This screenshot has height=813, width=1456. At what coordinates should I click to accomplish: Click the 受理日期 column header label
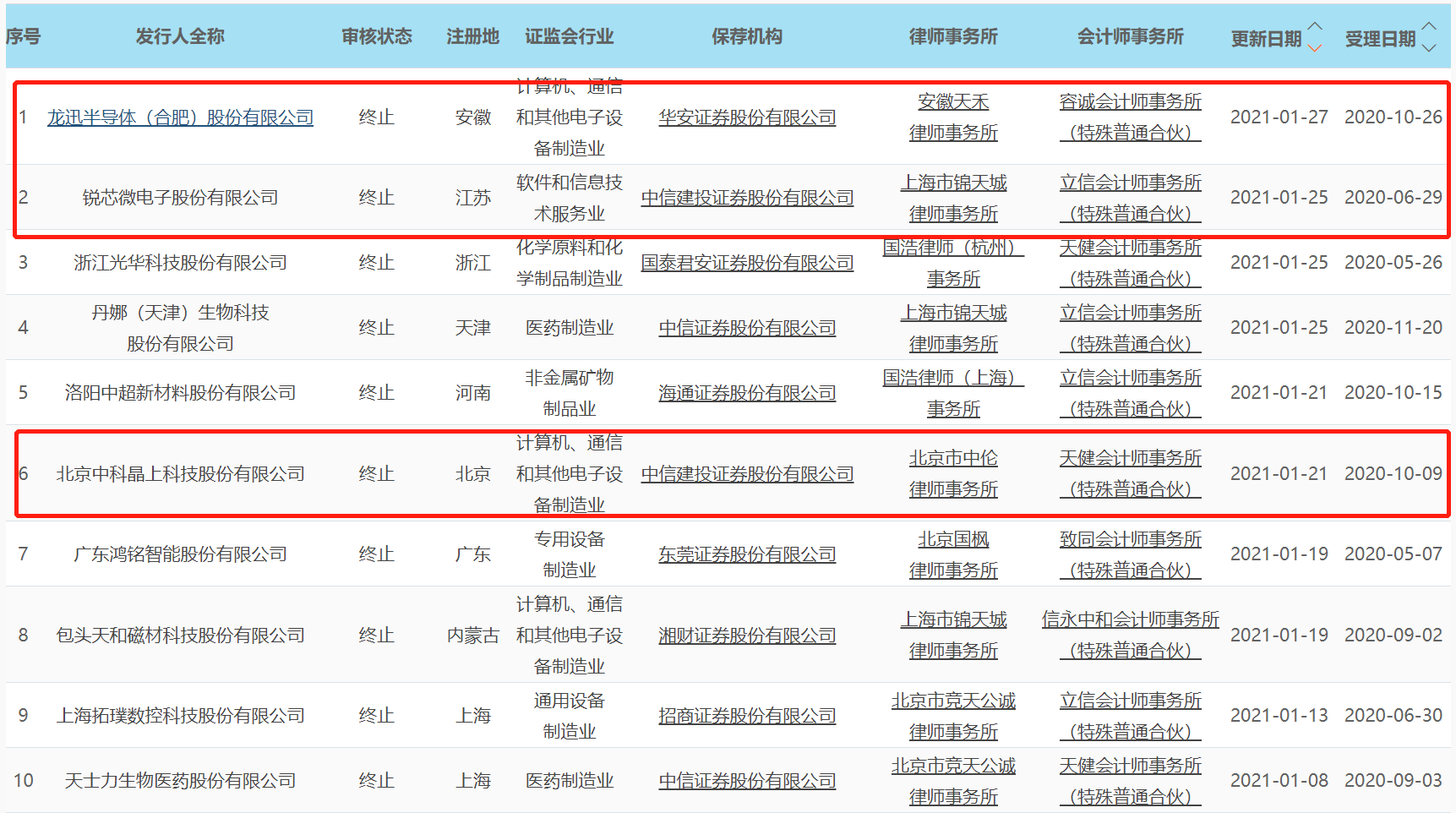[x=1380, y=39]
